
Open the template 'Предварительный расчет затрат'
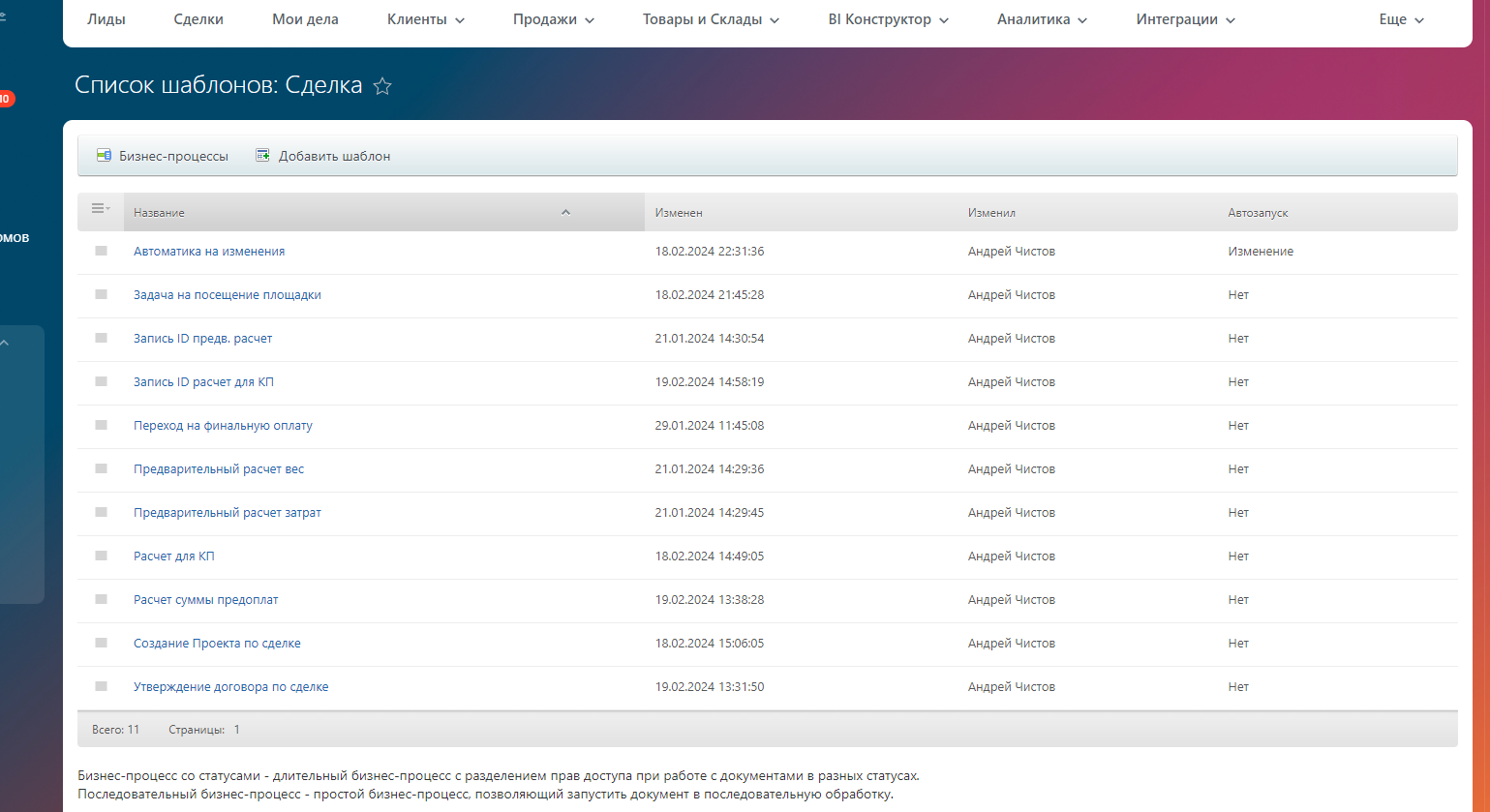tap(228, 512)
